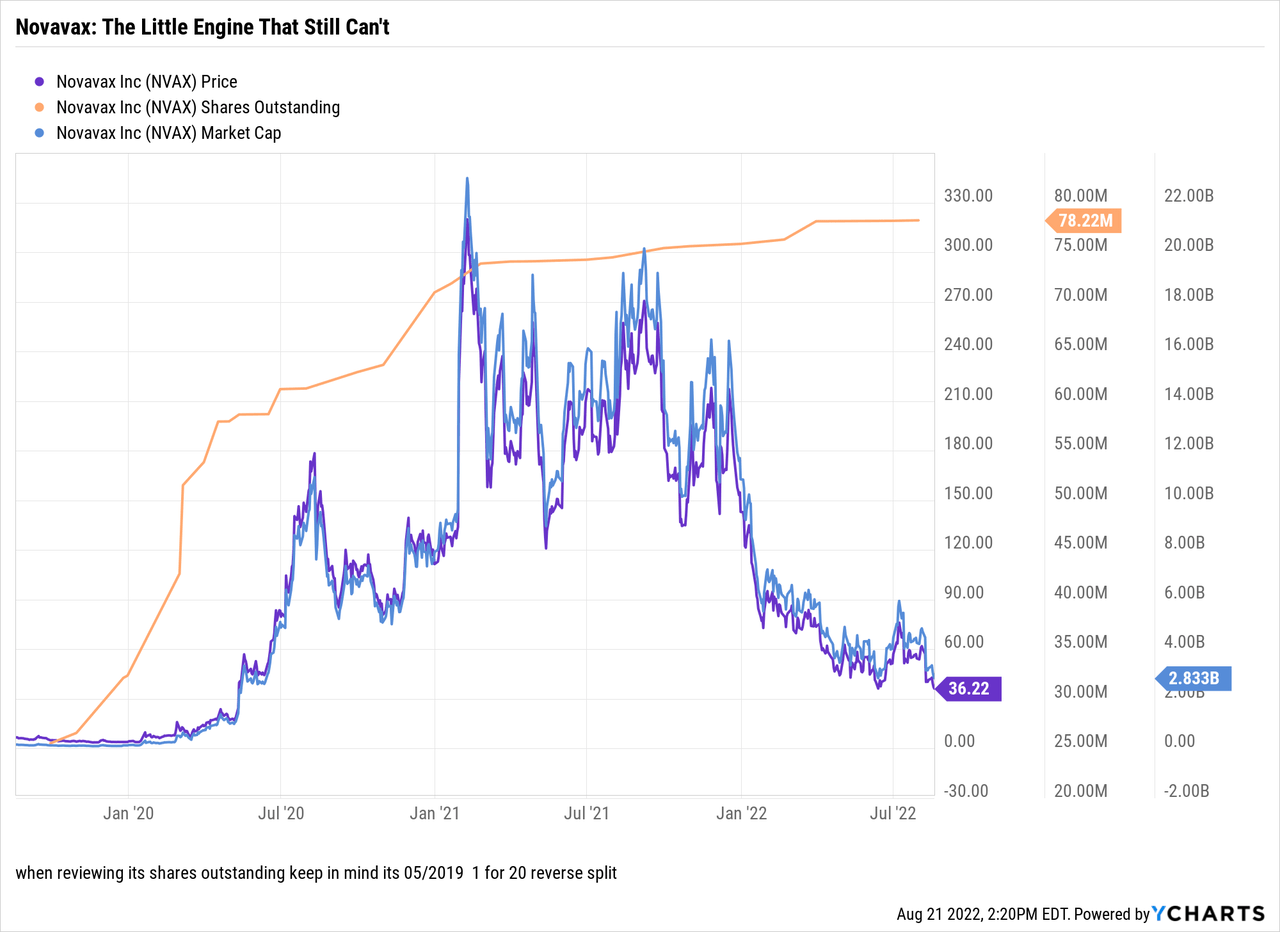Click the 240.00 price axis value
The height and width of the screenshot is (932, 1280).
[969, 344]
